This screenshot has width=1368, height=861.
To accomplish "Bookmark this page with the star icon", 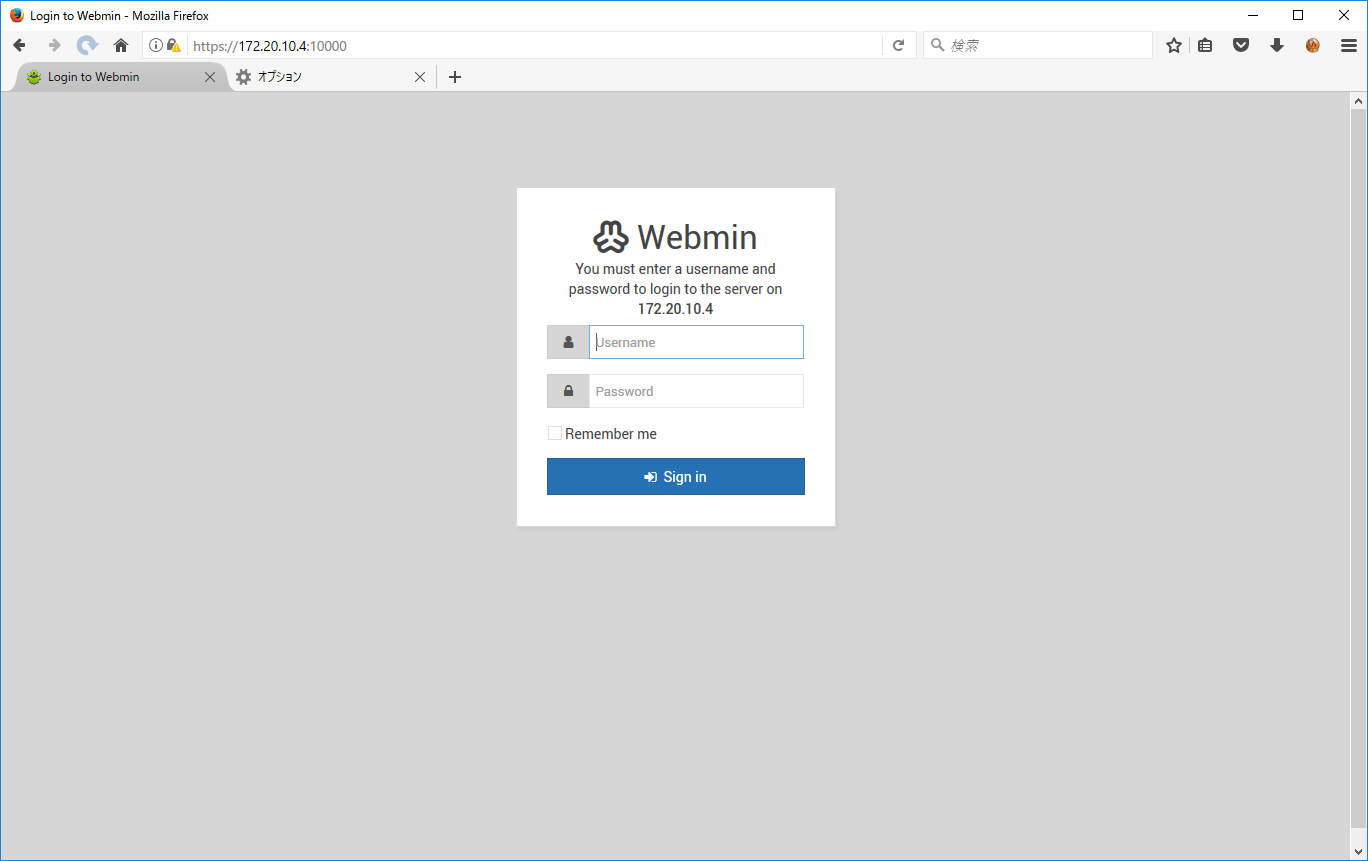I will [x=1174, y=45].
